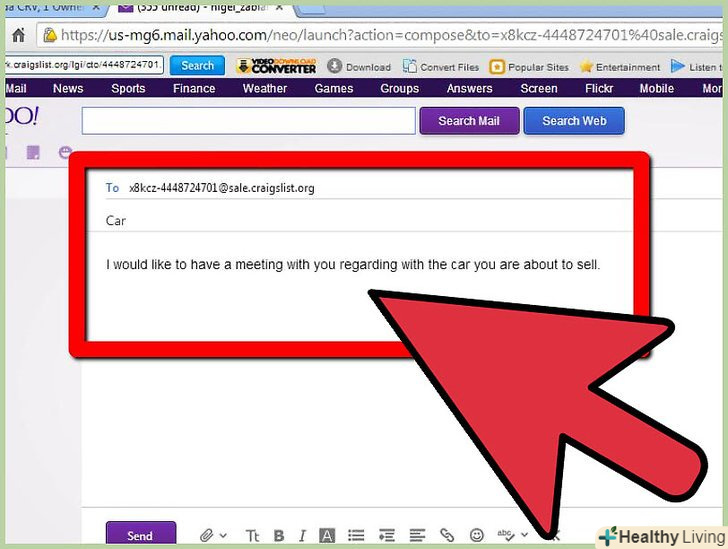Open Groups in Yahoo navigation bar
The image size is (728, 549).
tap(399, 88)
